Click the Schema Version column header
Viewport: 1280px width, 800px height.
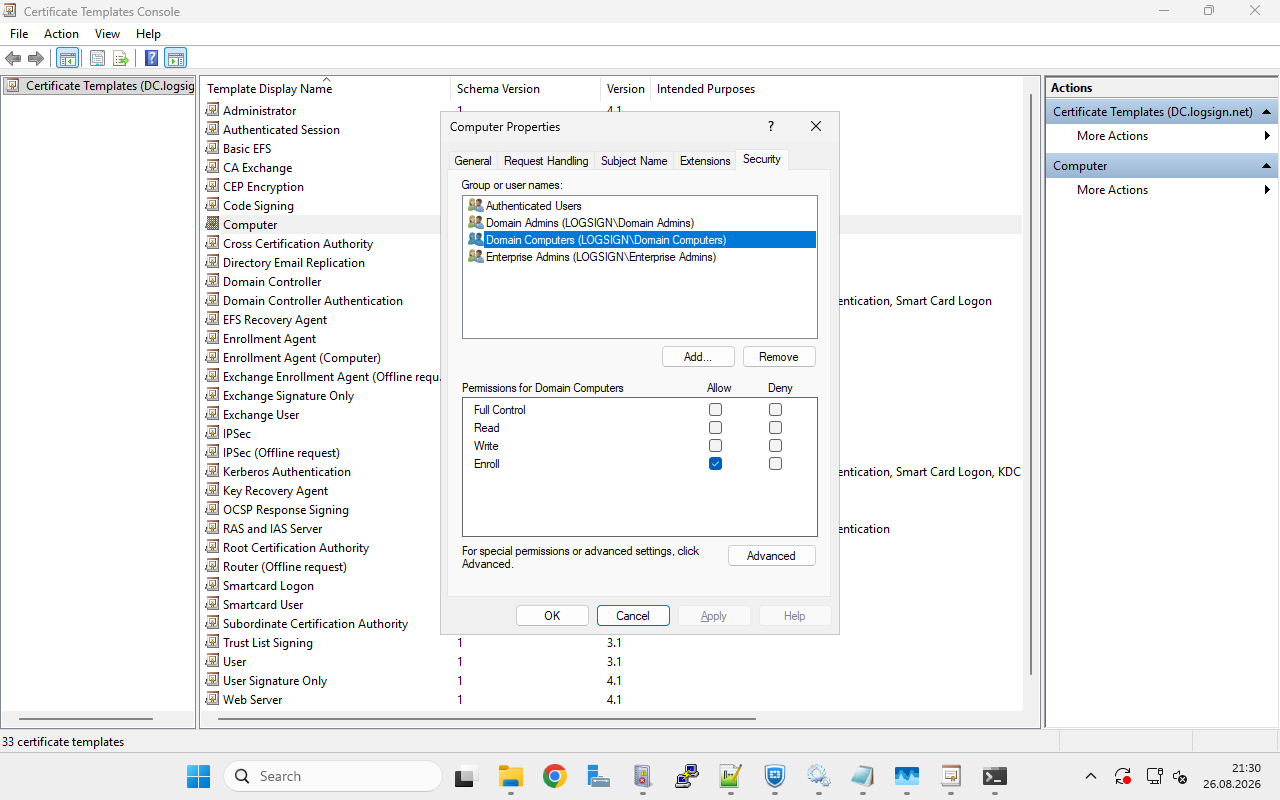[x=498, y=88]
